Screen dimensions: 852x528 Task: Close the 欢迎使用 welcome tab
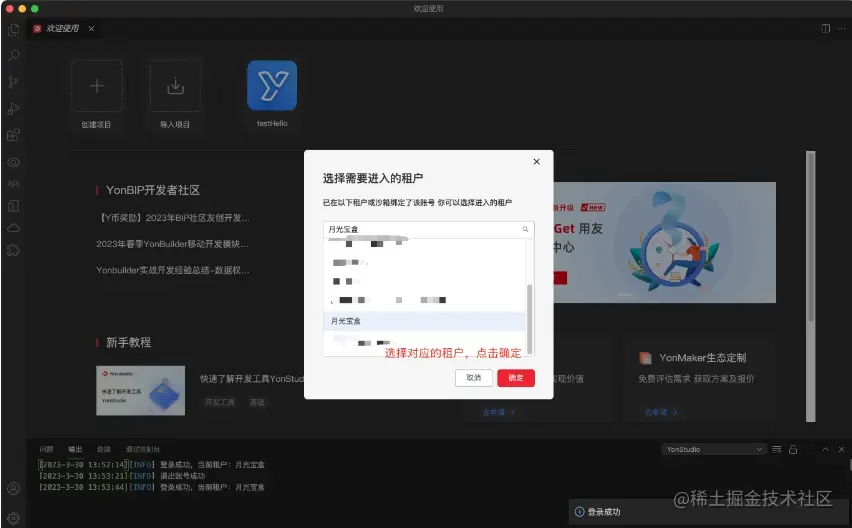click(x=91, y=28)
